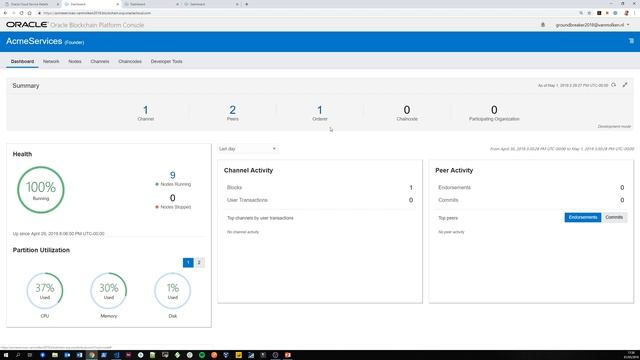The height and width of the screenshot is (360, 640).
Task: Click the expand icon at Summary panel corner
Action: (x=625, y=85)
